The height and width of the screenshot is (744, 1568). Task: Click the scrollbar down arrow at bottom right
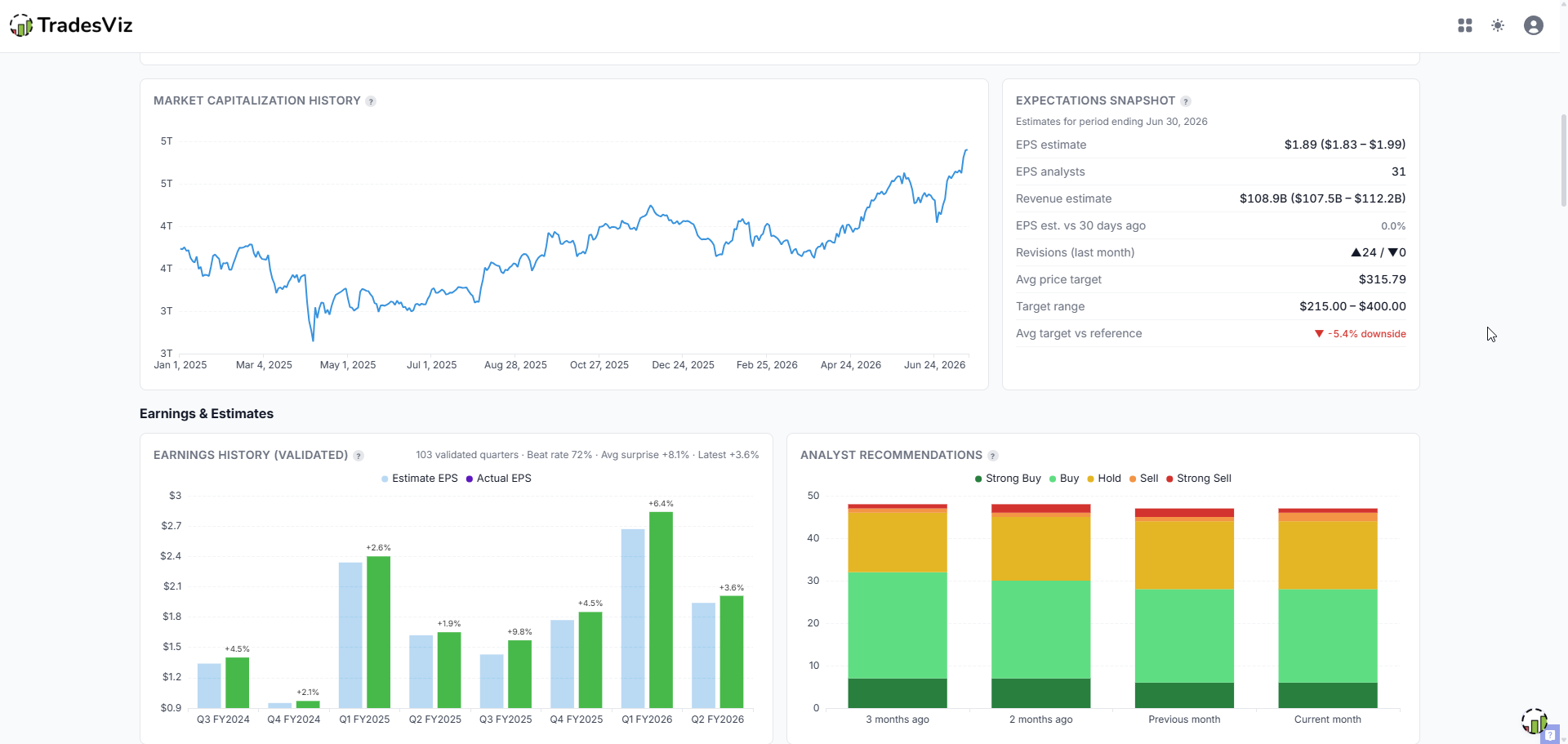1564,739
